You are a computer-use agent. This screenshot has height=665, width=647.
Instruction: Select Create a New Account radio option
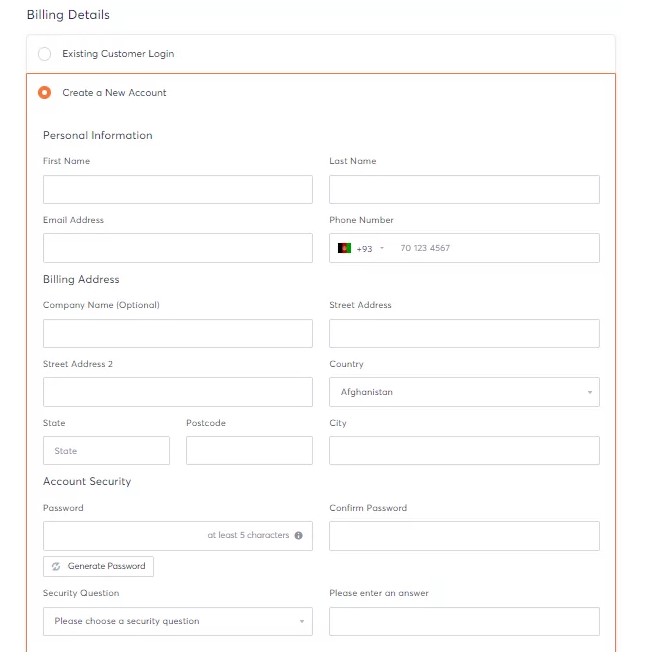tap(45, 92)
